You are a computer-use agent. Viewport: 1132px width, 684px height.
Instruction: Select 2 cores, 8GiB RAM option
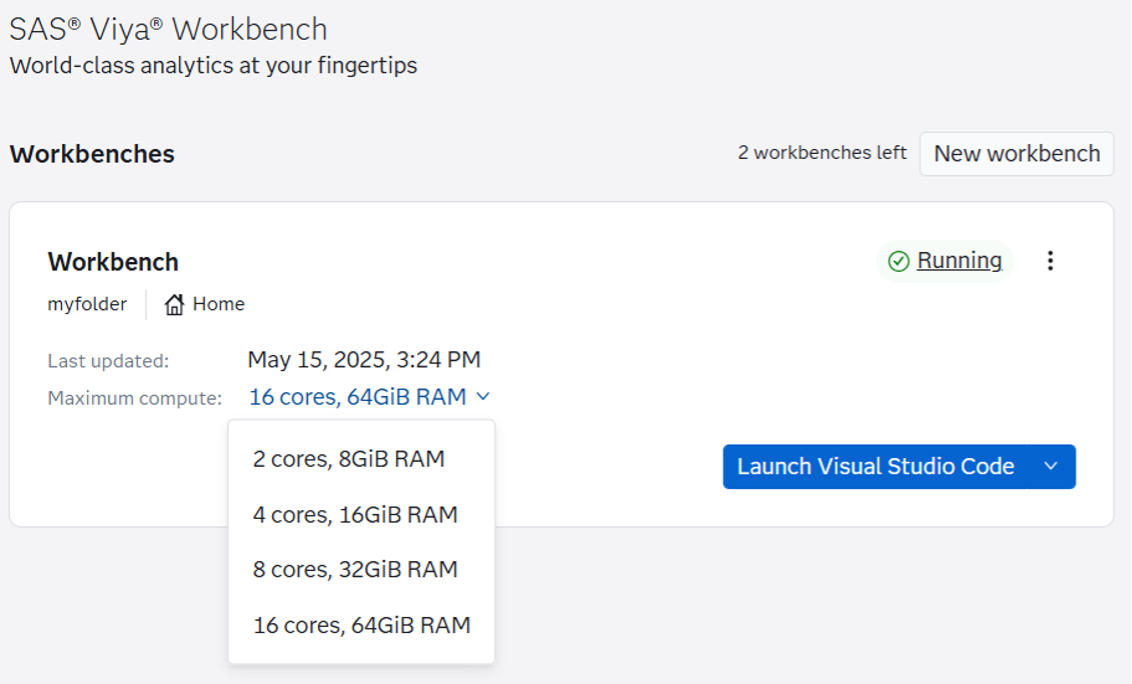(x=348, y=459)
